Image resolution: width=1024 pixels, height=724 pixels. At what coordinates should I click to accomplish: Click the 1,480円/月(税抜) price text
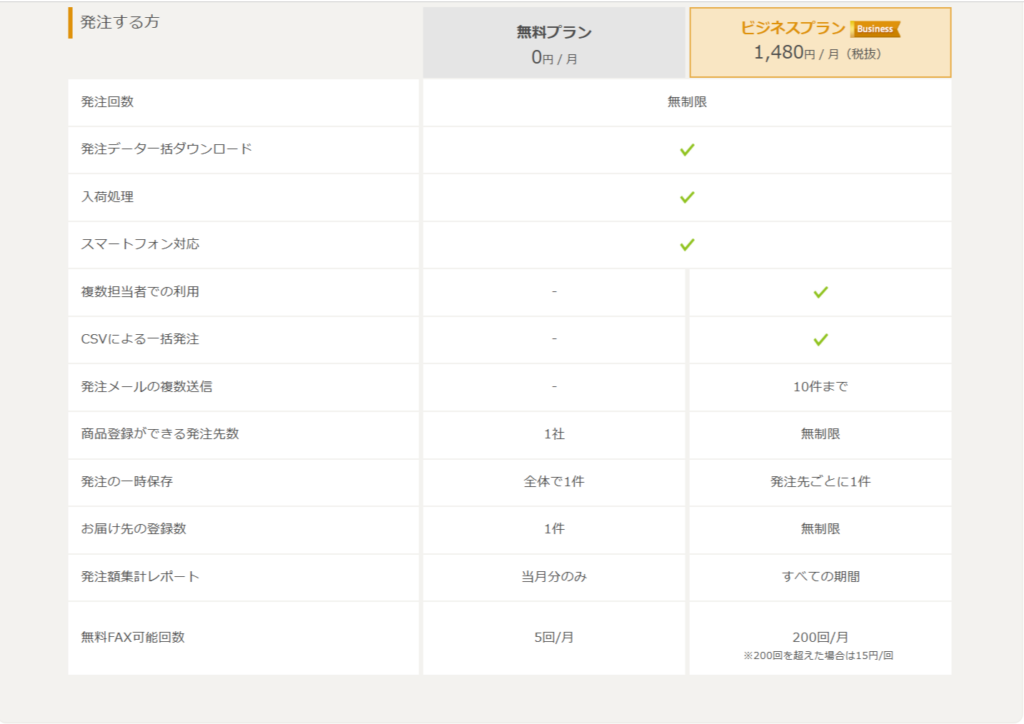(x=818, y=52)
